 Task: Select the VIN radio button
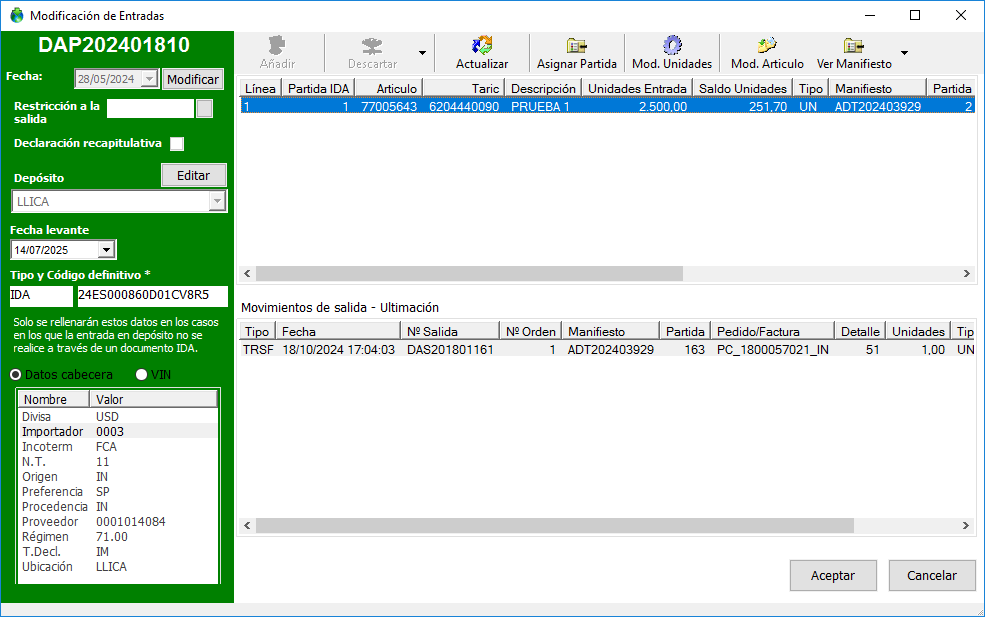click(141, 374)
